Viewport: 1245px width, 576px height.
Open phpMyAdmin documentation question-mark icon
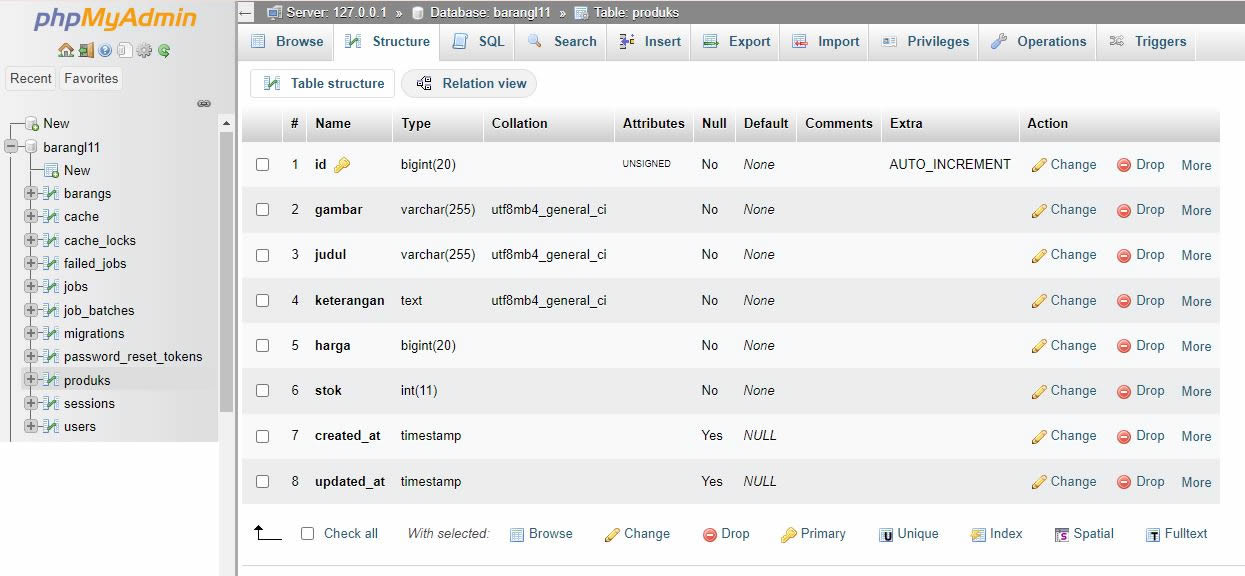coord(105,50)
